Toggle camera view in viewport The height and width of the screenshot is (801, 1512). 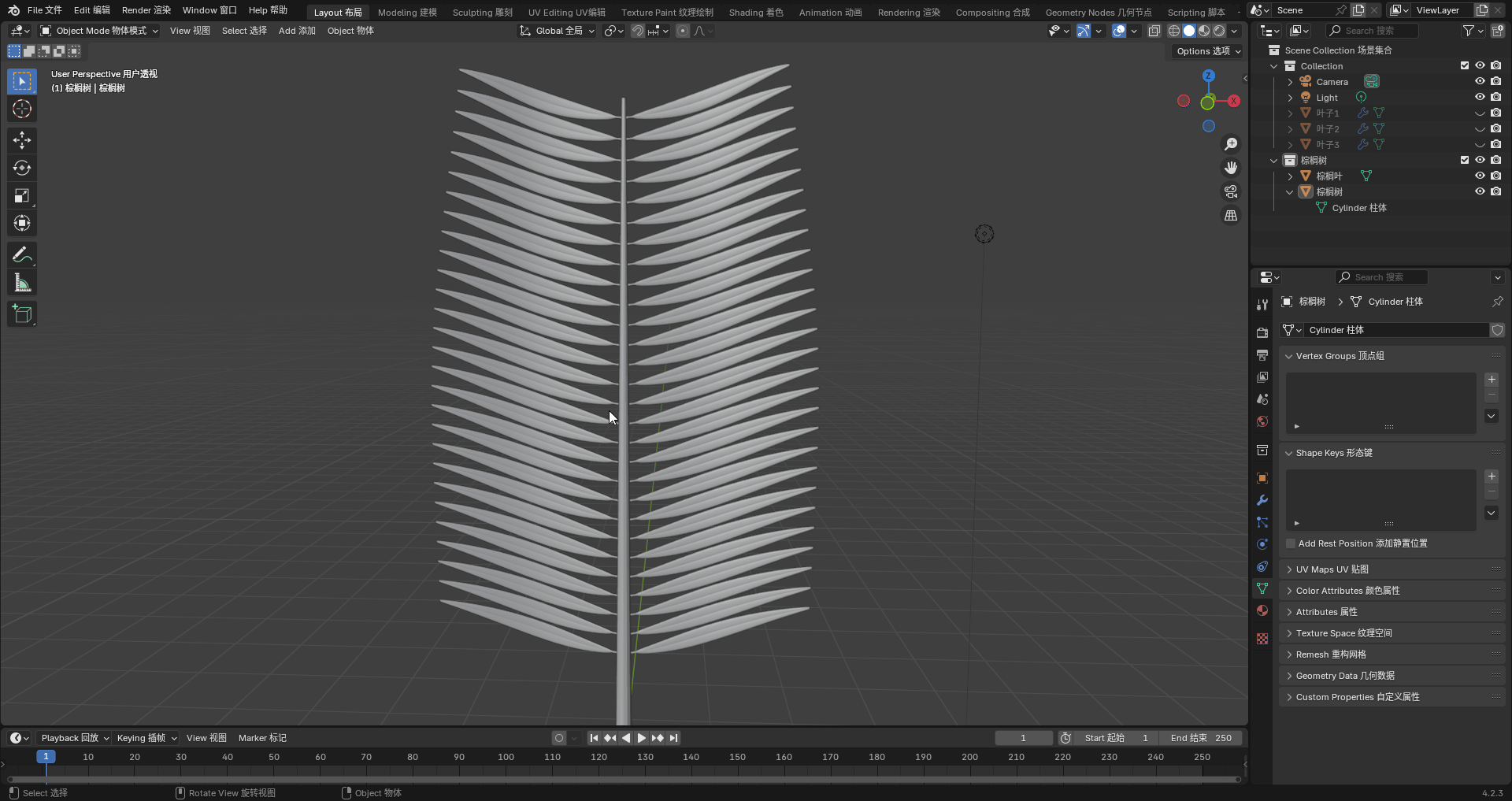point(1230,192)
